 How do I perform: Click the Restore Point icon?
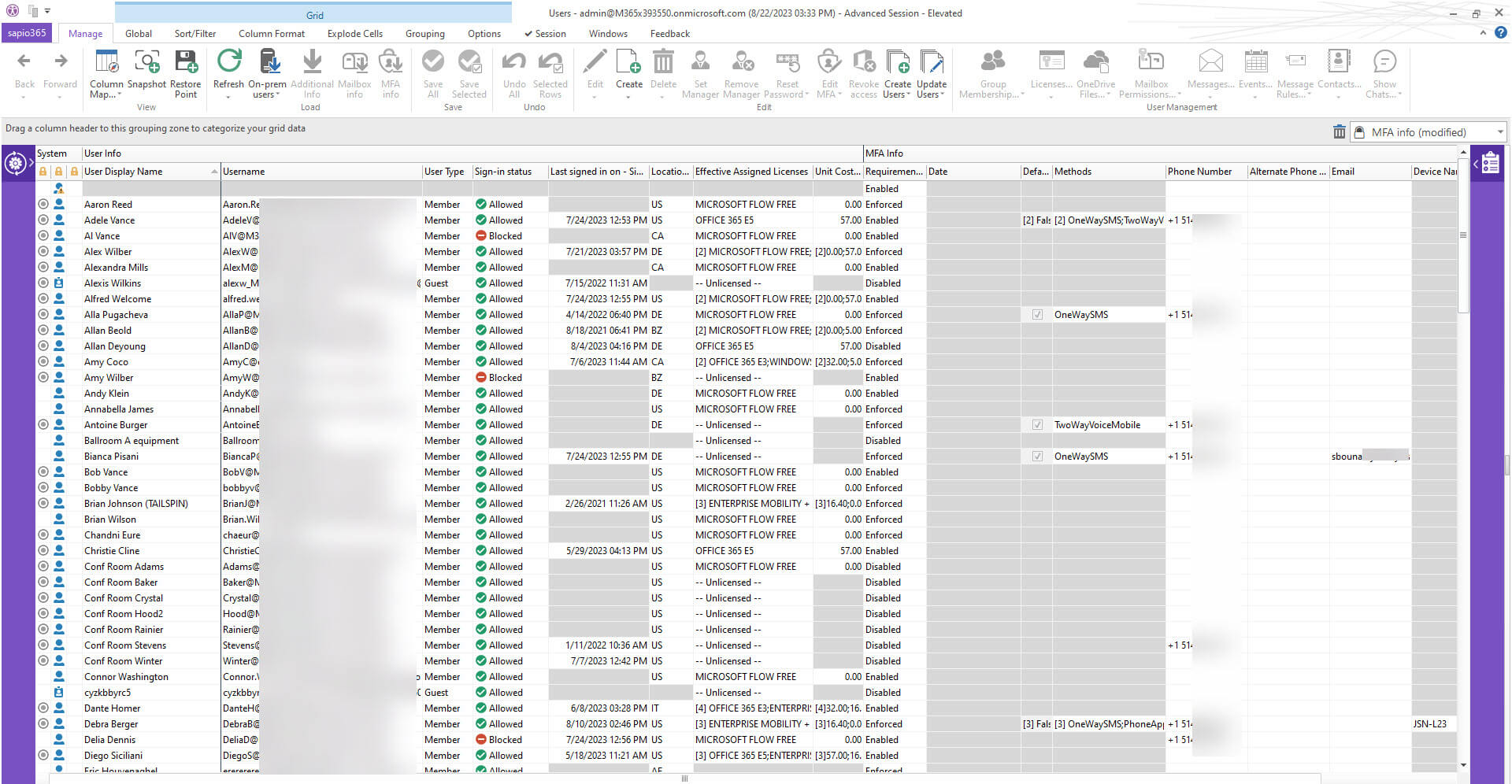(186, 63)
